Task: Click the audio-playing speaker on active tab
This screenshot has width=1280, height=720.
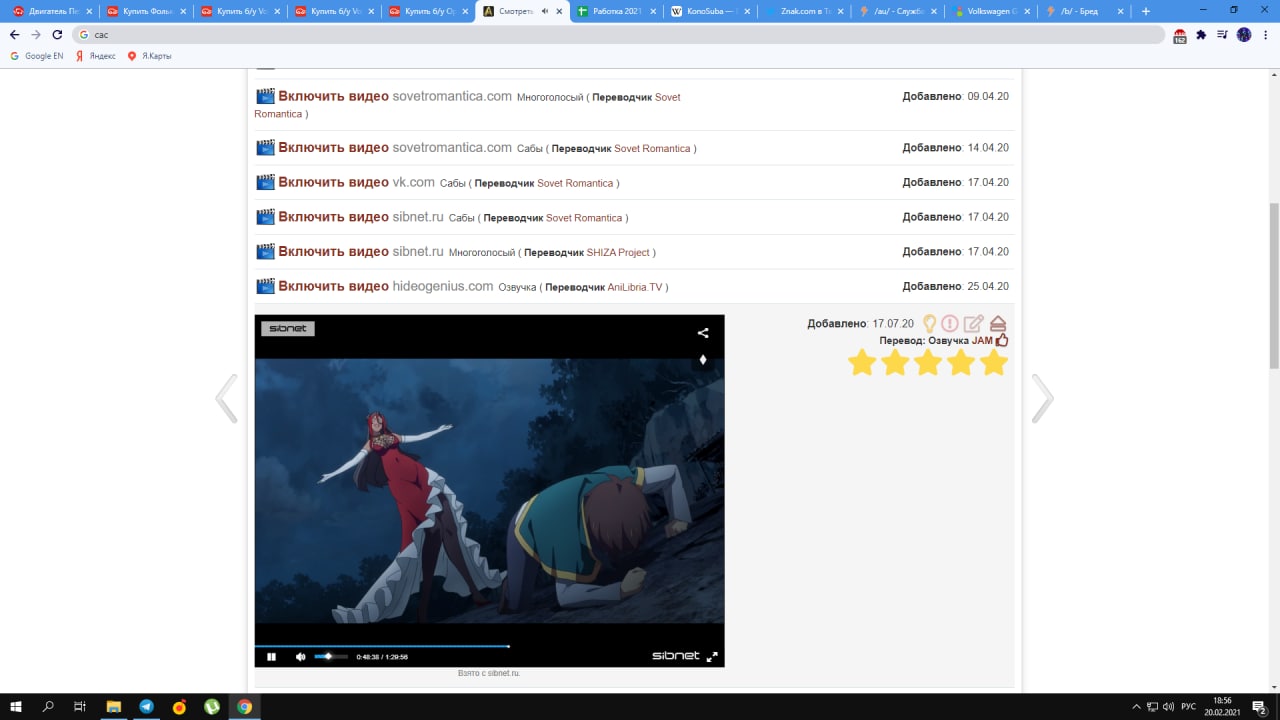Action: pos(544,11)
